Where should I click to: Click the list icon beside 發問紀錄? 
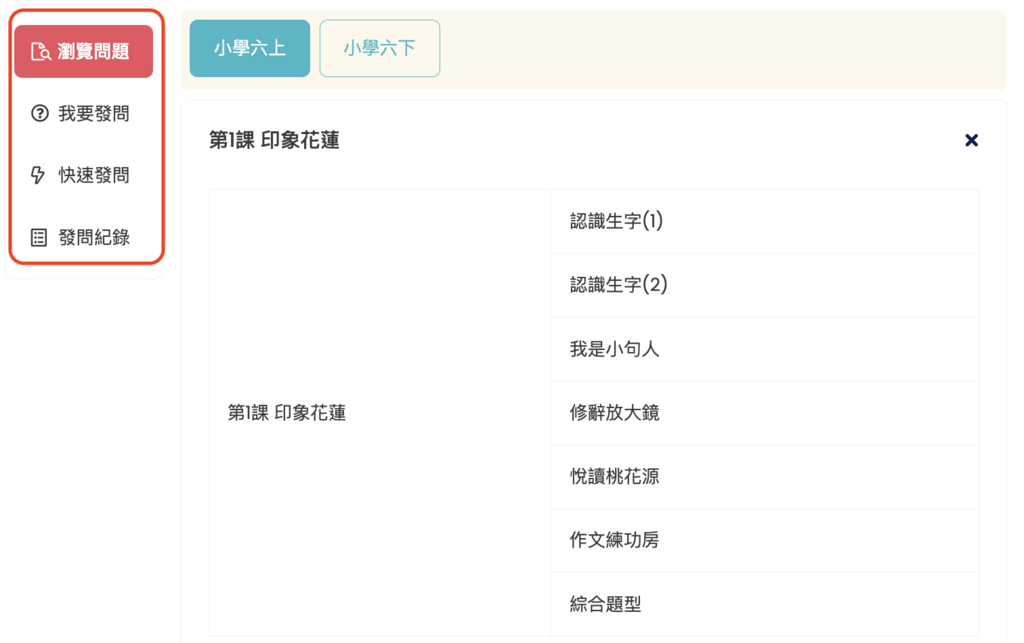pos(39,238)
